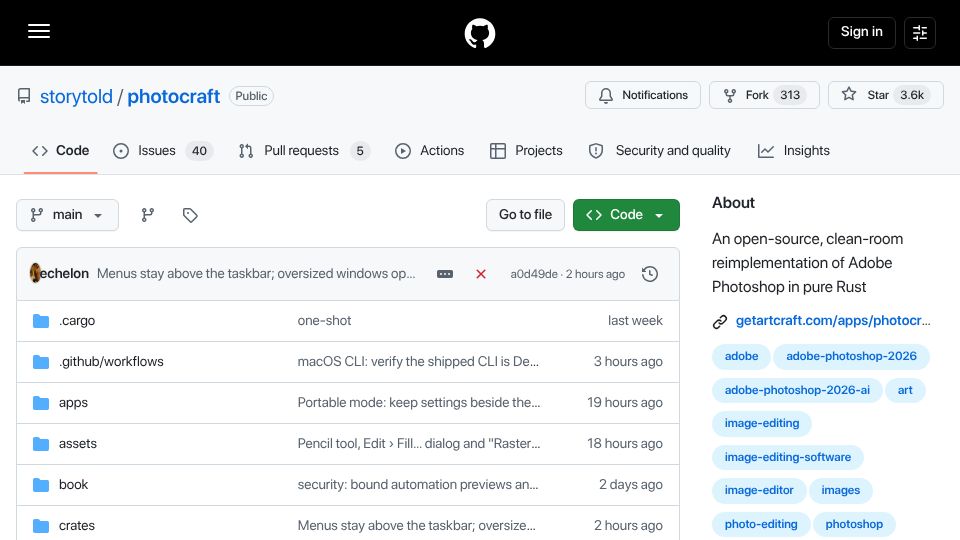Screen dimensions: 960x540
Task: Open the latest commit message 'Menus stay above the taskbar'
Action: pos(256,274)
